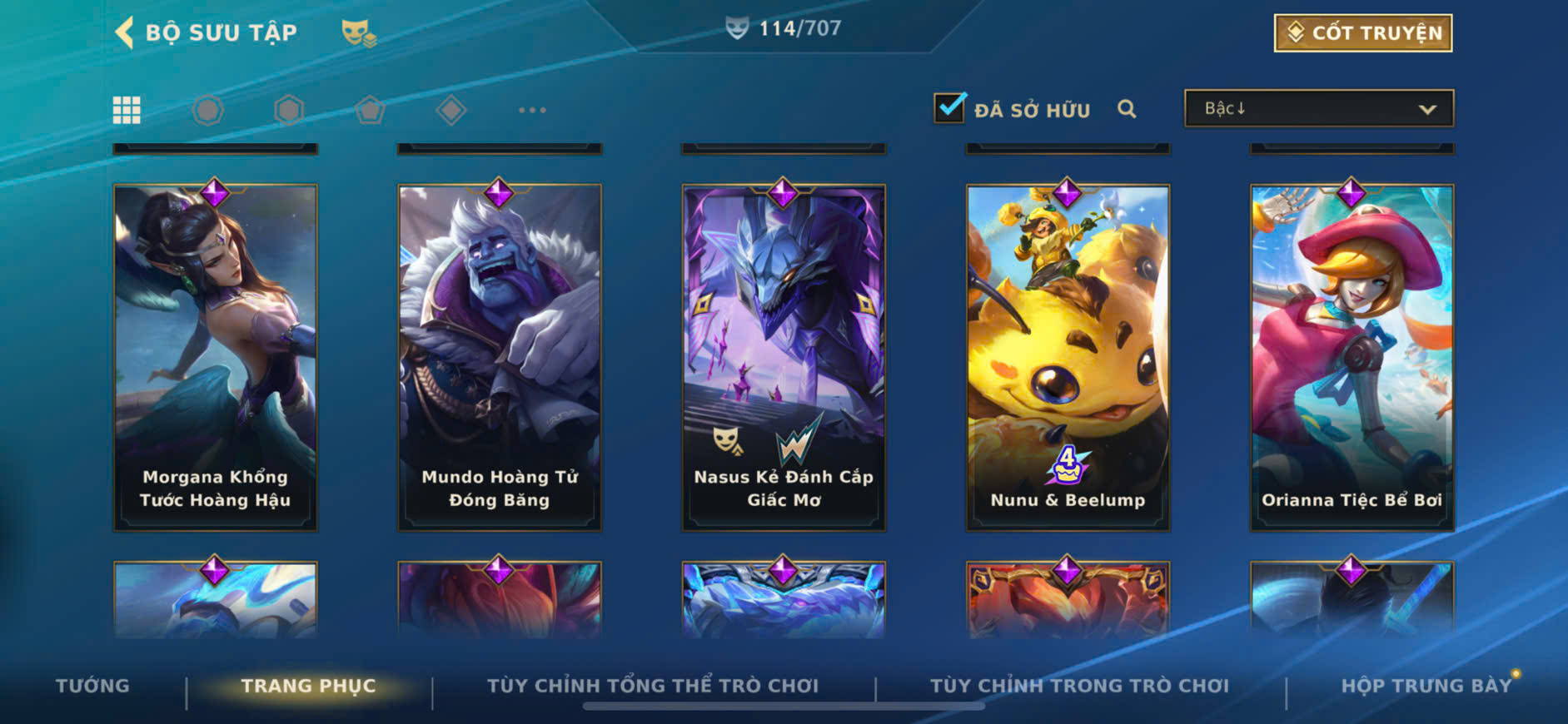This screenshot has height=724, width=1568.
Task: Select the all-skins grid filter icon
Action: [127, 110]
